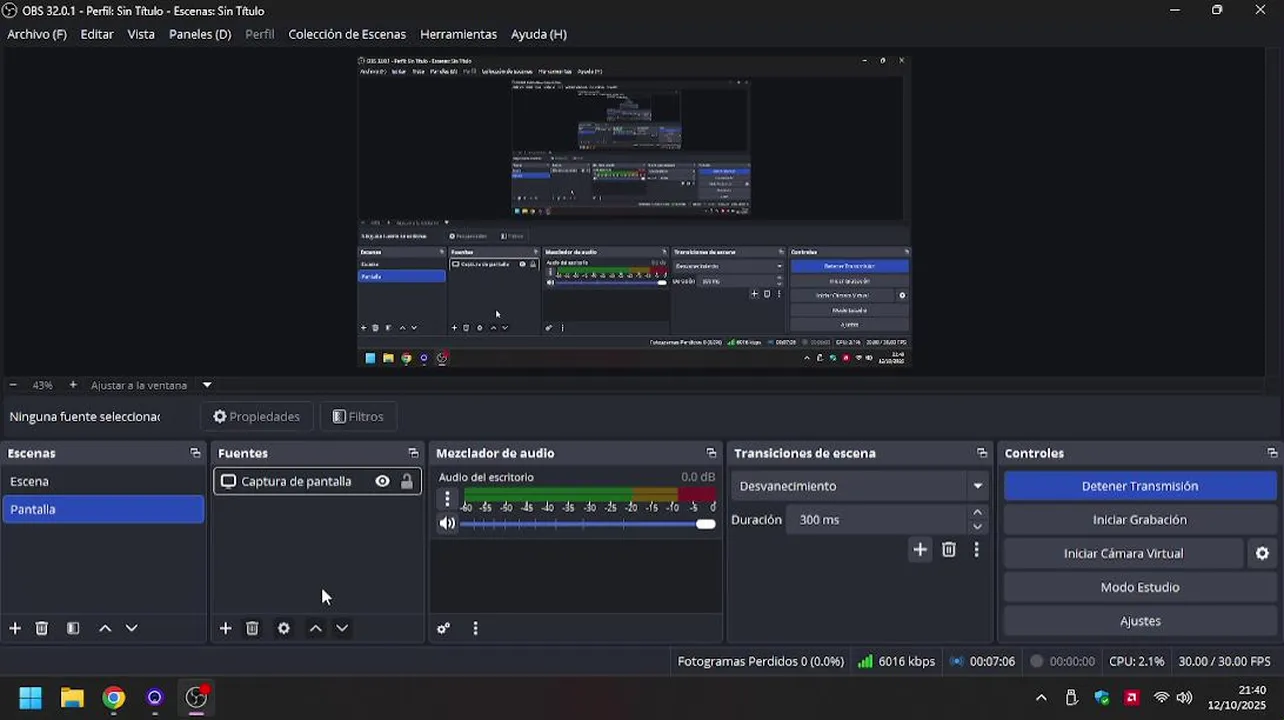Open Audio del escritorio options dots
1284x720 pixels.
point(447,498)
